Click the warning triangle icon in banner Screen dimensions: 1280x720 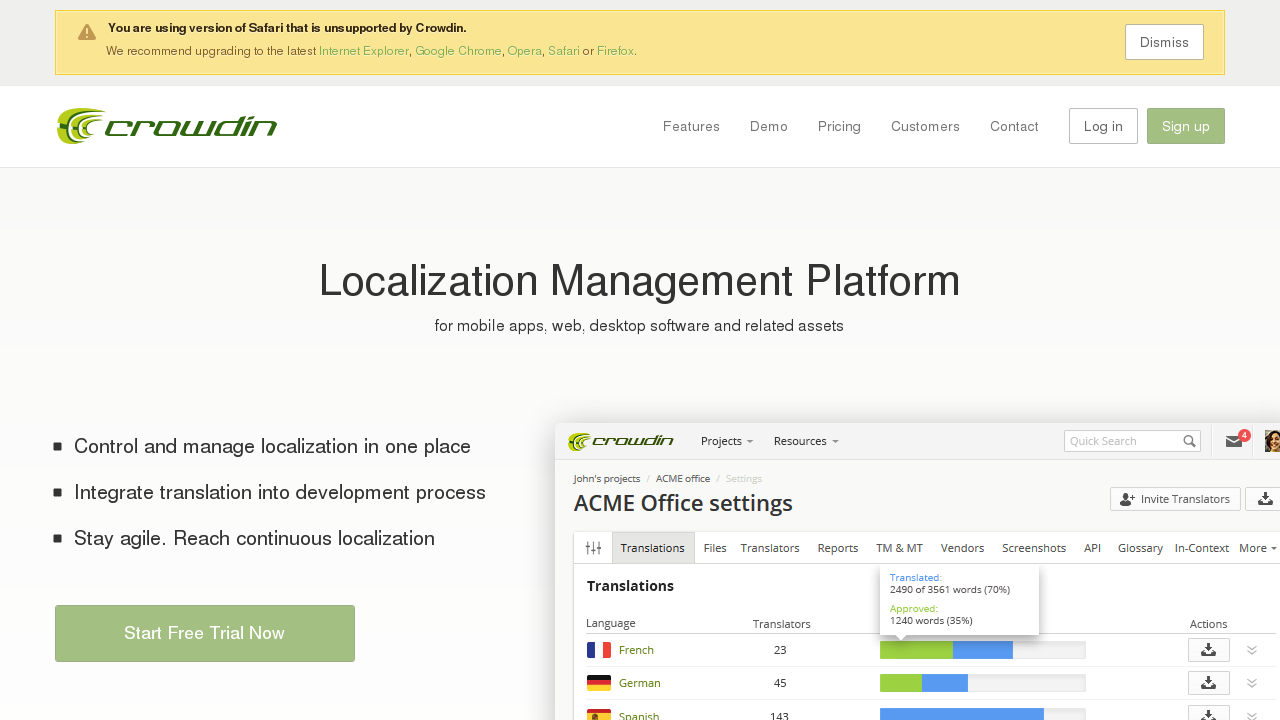tap(87, 32)
